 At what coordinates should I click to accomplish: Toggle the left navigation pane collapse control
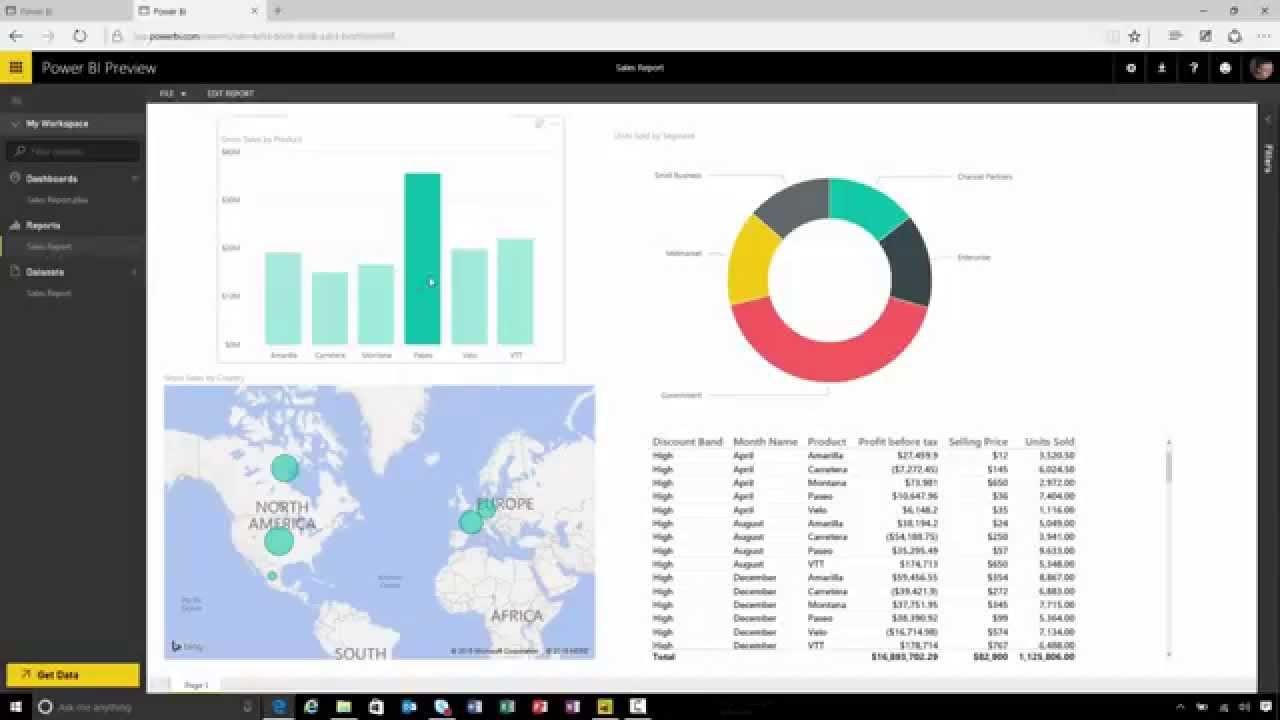coord(15,100)
